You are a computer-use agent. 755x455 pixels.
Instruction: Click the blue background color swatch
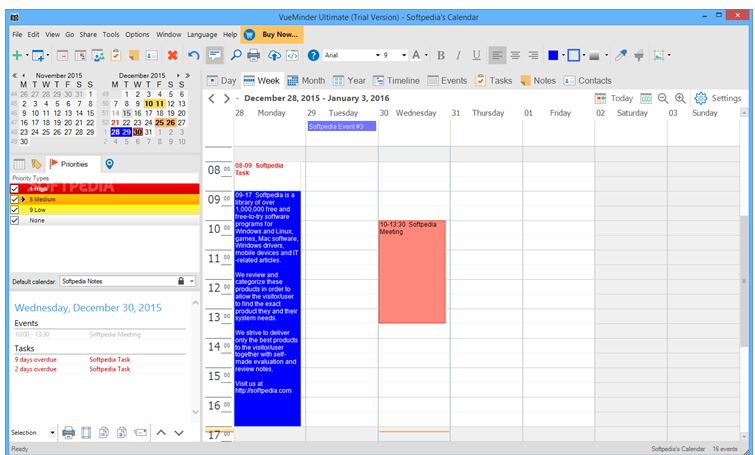(553, 55)
